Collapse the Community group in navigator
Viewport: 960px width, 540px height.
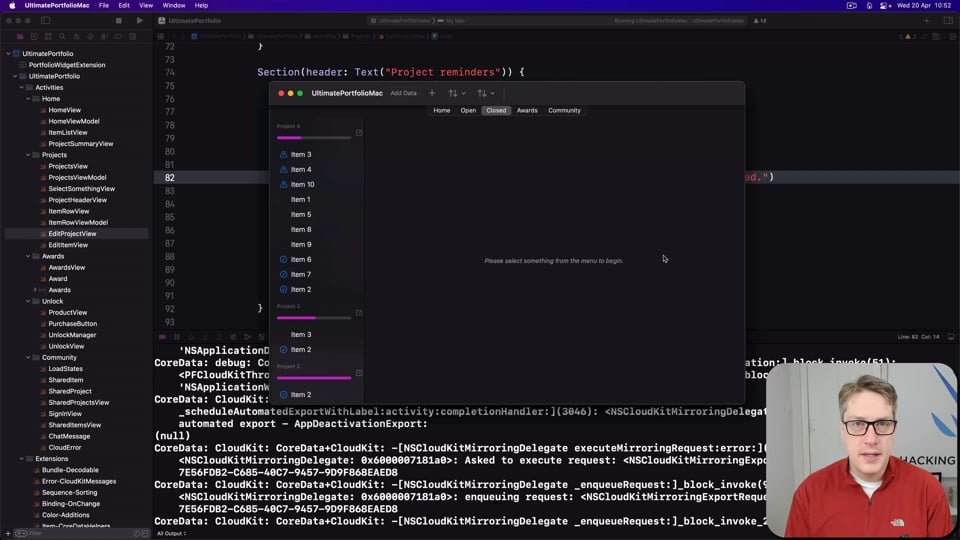(28, 358)
